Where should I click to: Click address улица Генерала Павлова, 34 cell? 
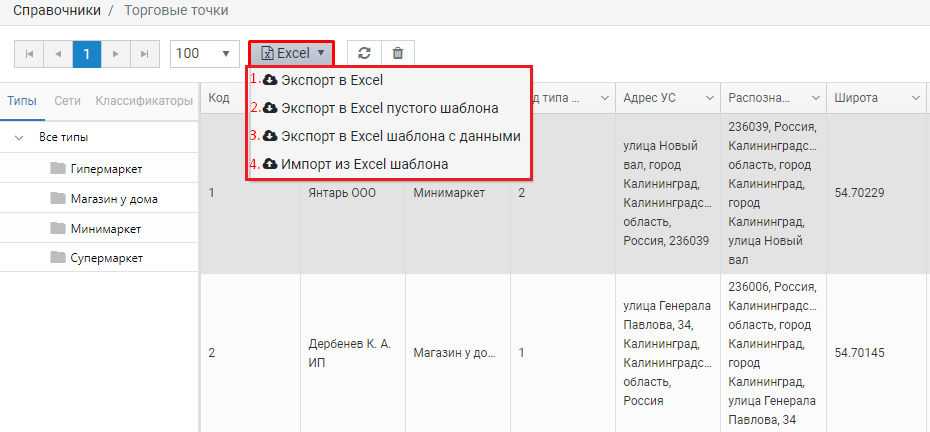pos(668,353)
